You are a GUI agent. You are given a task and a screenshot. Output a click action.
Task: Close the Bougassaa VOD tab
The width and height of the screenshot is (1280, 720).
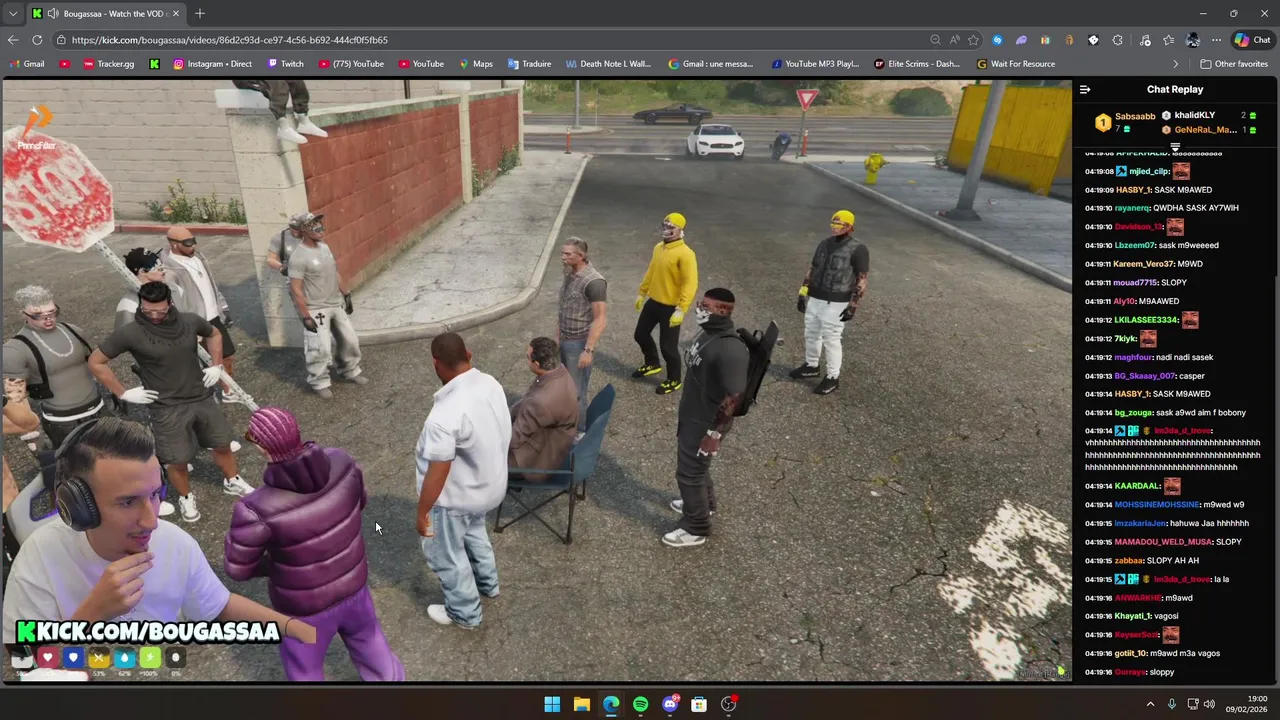pyautogui.click(x=176, y=14)
